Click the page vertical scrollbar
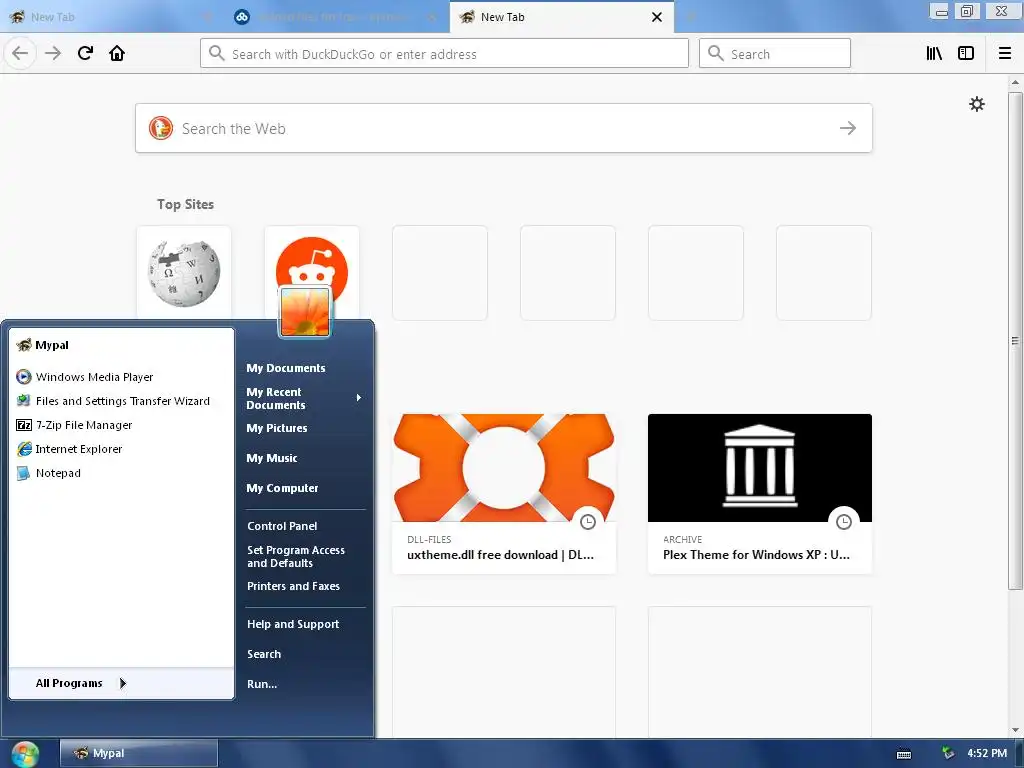The height and width of the screenshot is (768, 1024). tap(1014, 340)
